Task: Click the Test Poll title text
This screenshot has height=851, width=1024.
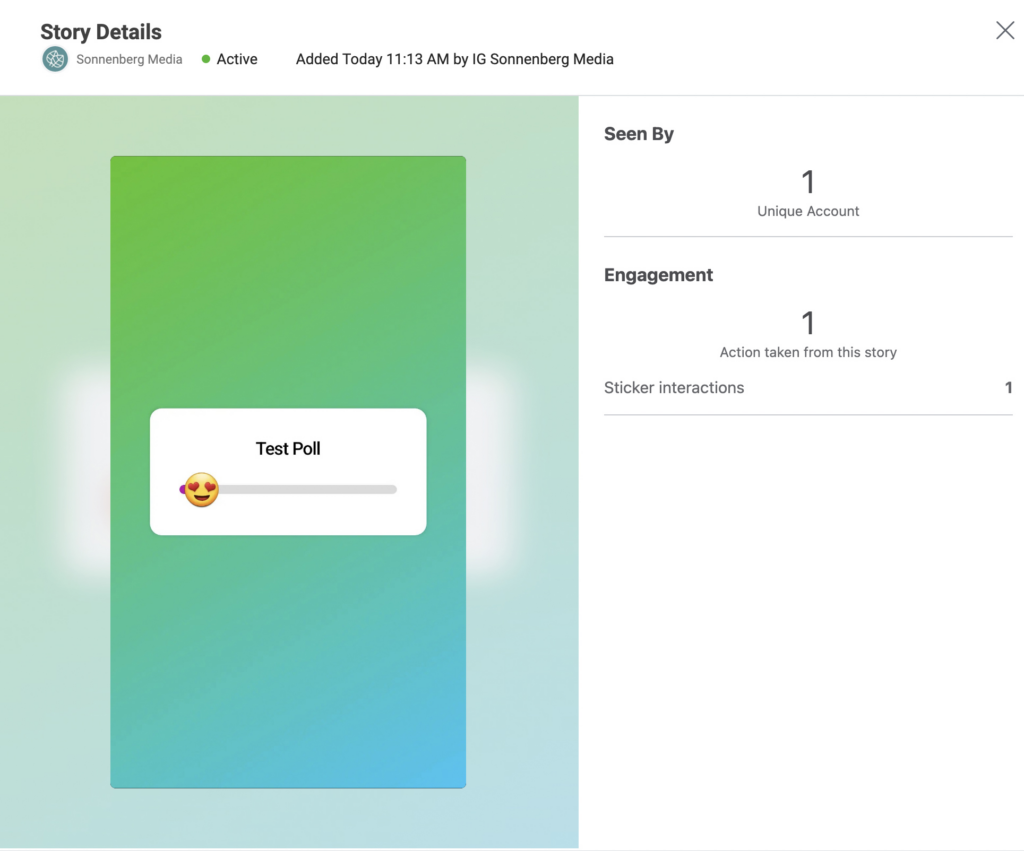Action: coord(288,448)
